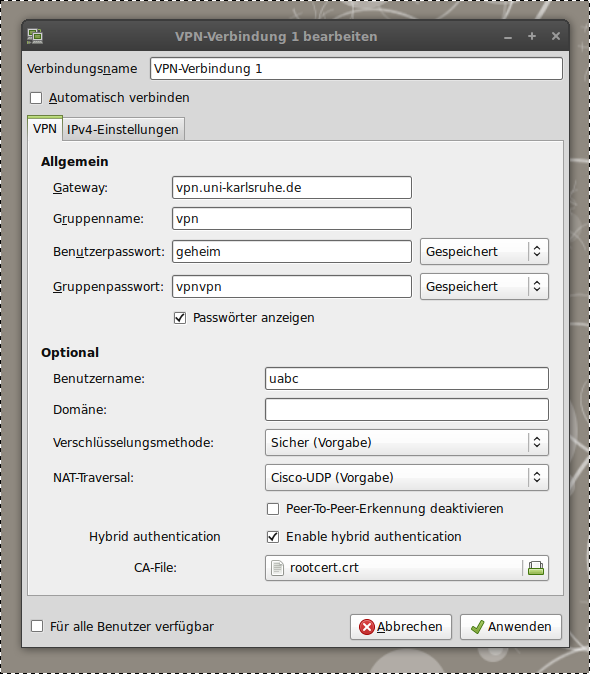Click the green checkmark icon on Anwenden
This screenshot has width=590, height=674.
click(x=477, y=627)
